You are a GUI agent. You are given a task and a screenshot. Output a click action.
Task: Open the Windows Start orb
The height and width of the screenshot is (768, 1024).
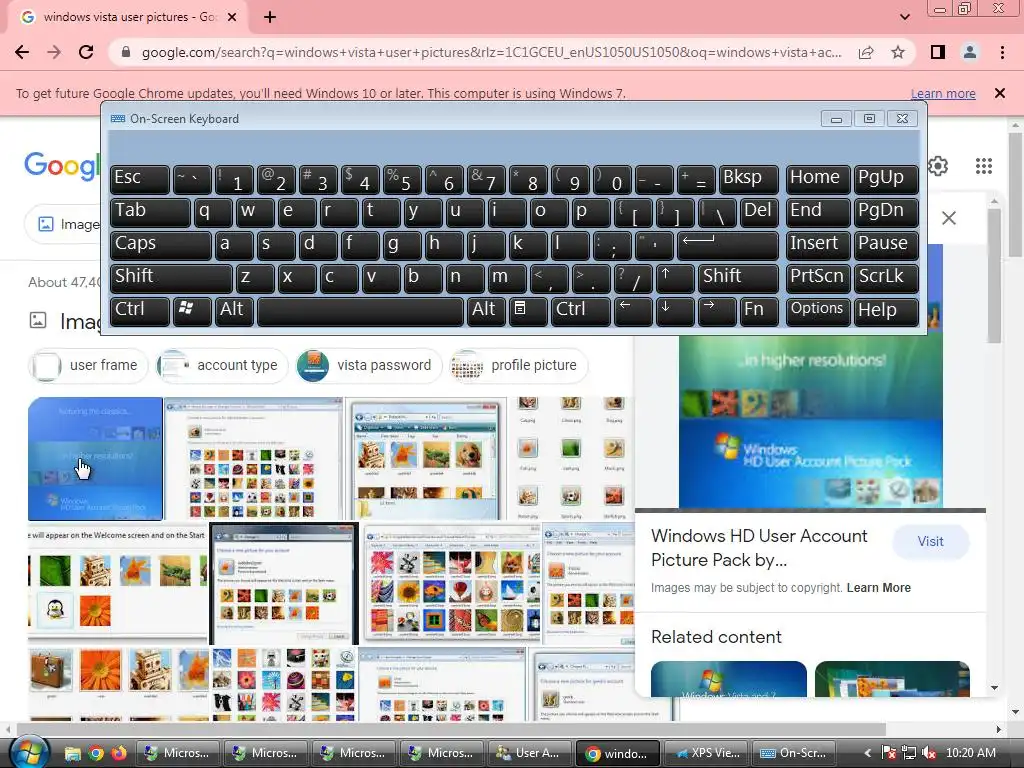coord(28,752)
